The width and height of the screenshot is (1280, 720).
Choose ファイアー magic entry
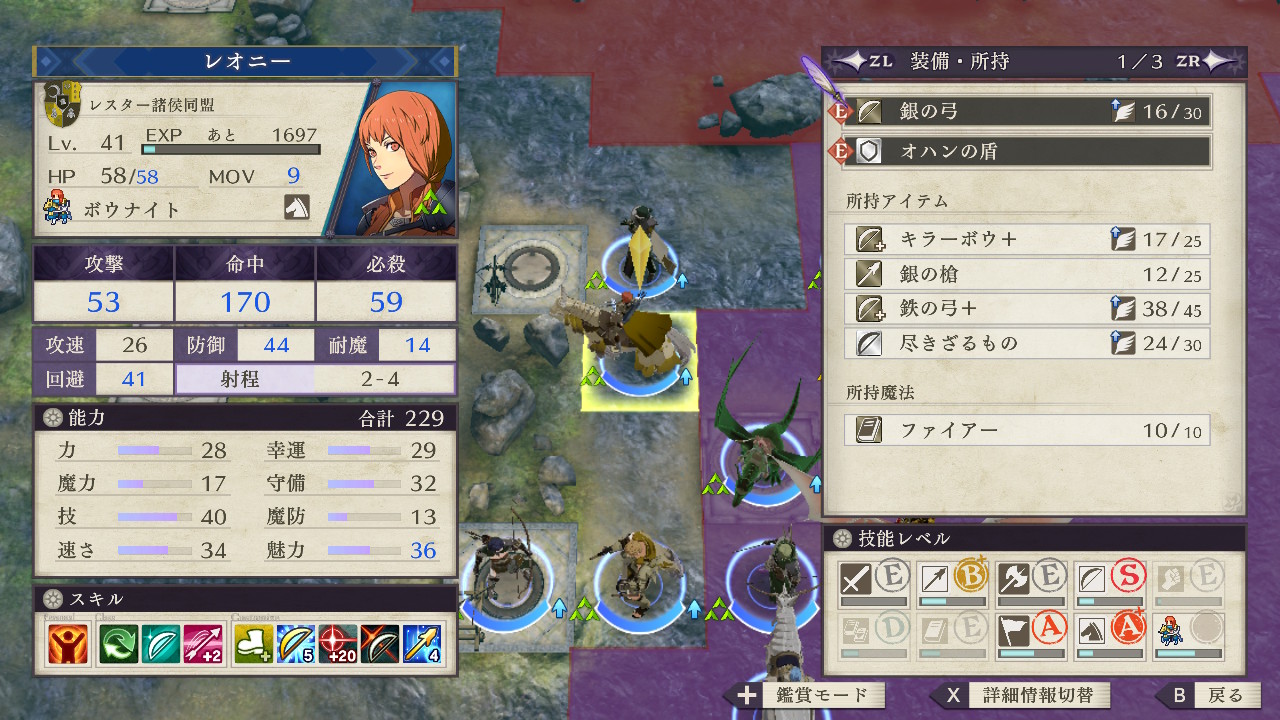pos(1027,429)
